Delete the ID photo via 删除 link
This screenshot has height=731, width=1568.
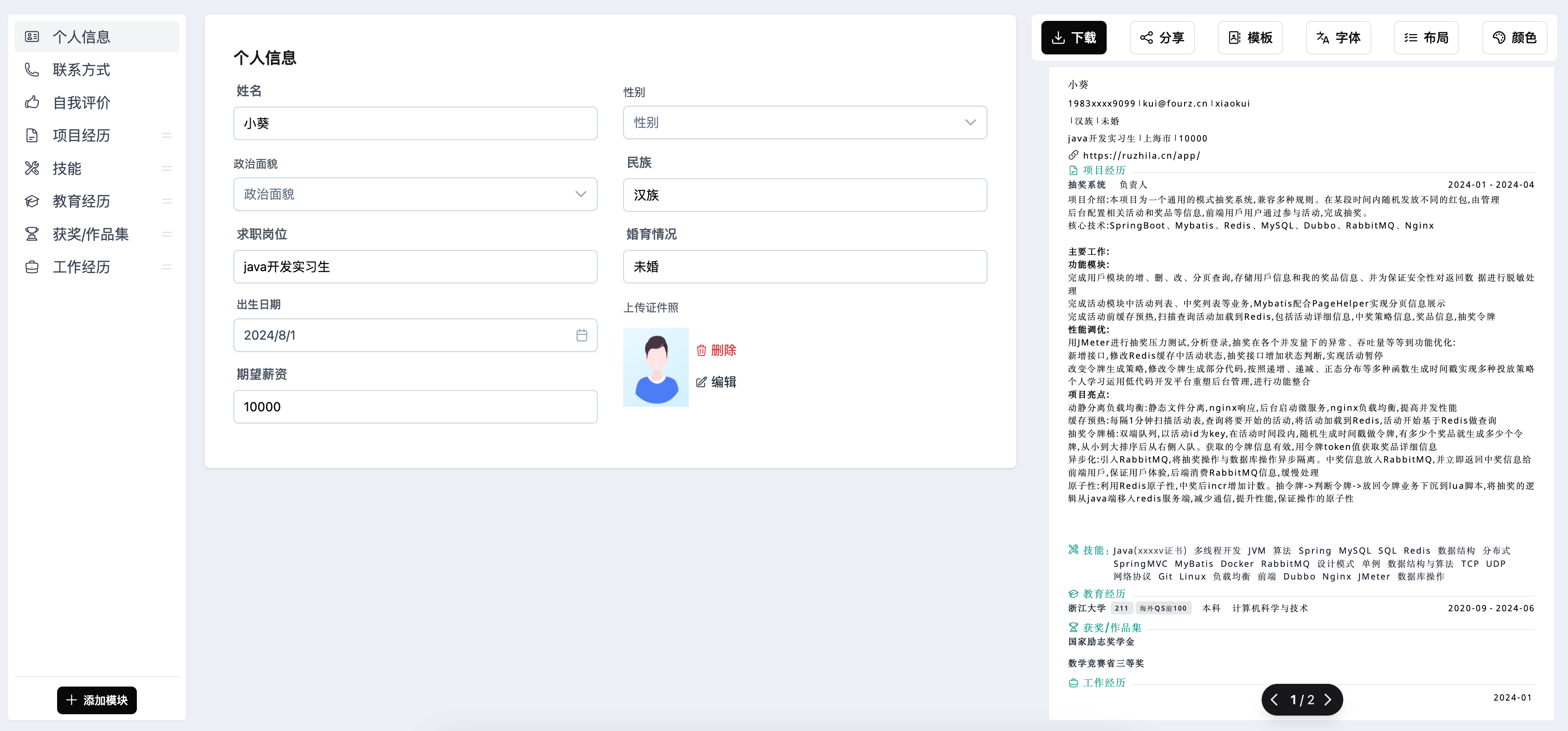[x=716, y=350]
